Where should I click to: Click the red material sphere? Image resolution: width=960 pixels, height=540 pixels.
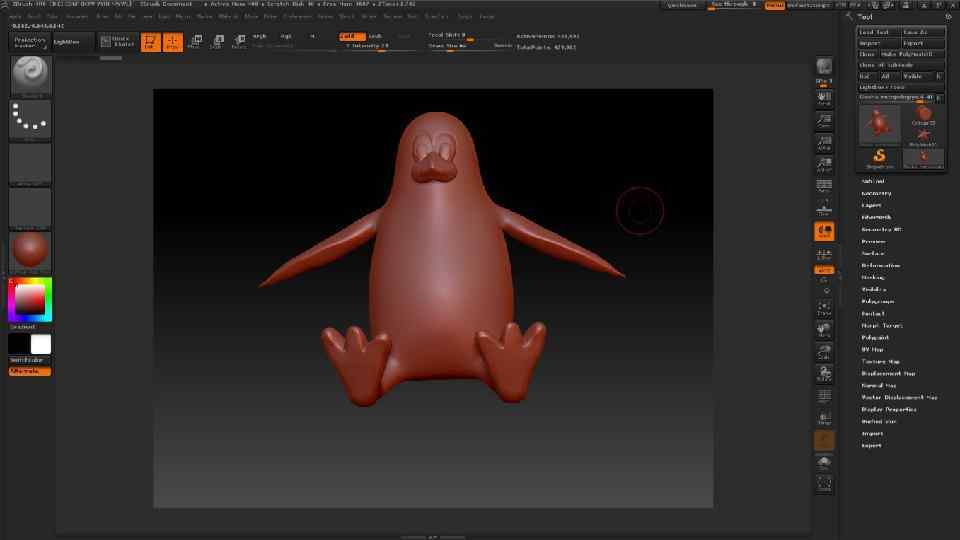(x=30, y=251)
